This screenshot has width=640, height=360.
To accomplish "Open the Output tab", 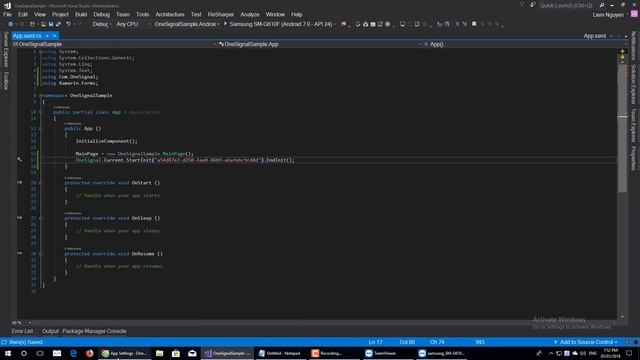I will pyautogui.click(x=50, y=331).
